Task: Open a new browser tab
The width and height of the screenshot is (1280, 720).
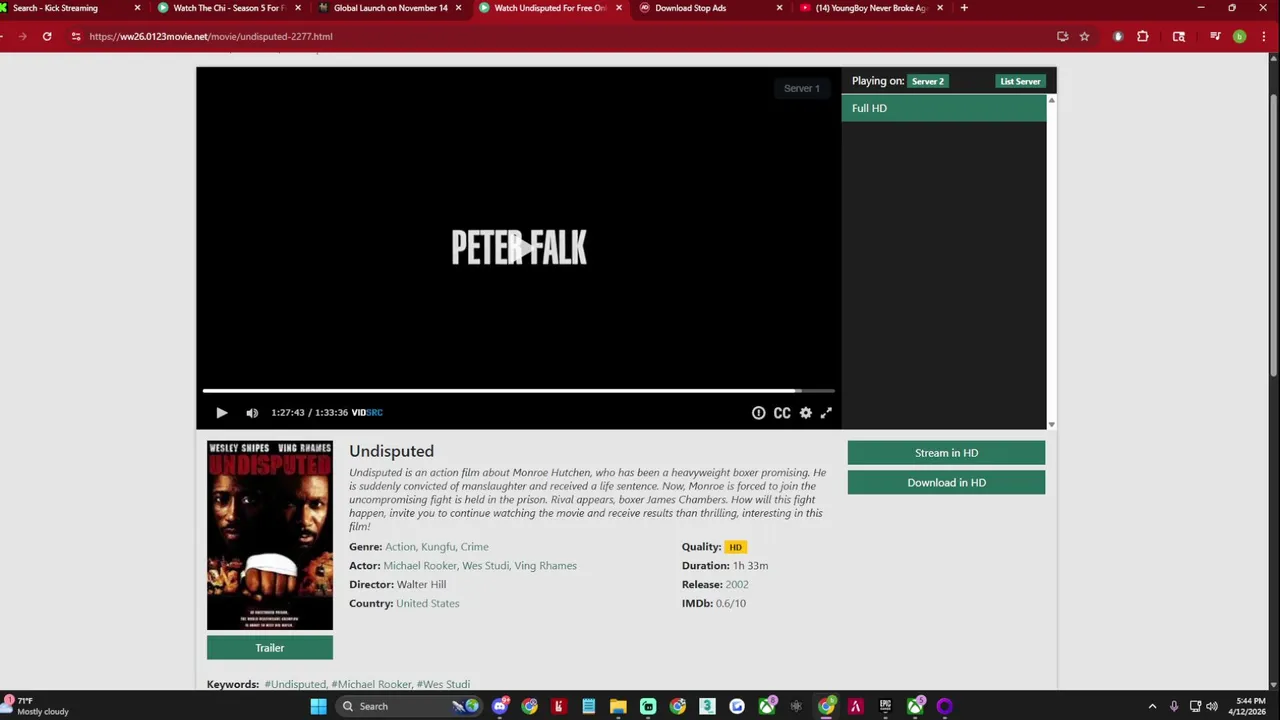Action: 964,8
